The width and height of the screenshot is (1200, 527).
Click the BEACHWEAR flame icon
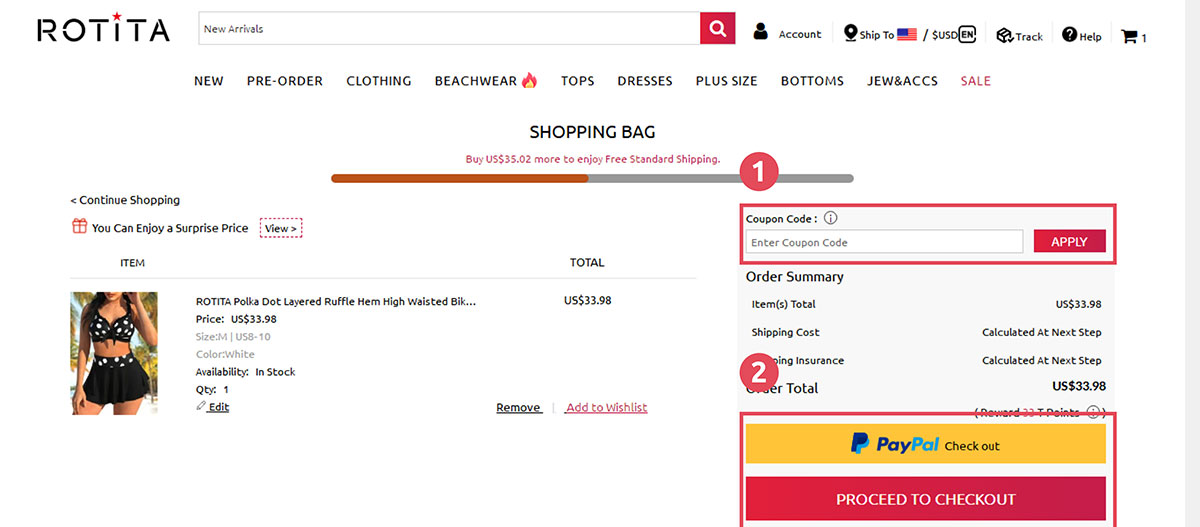[x=529, y=80]
